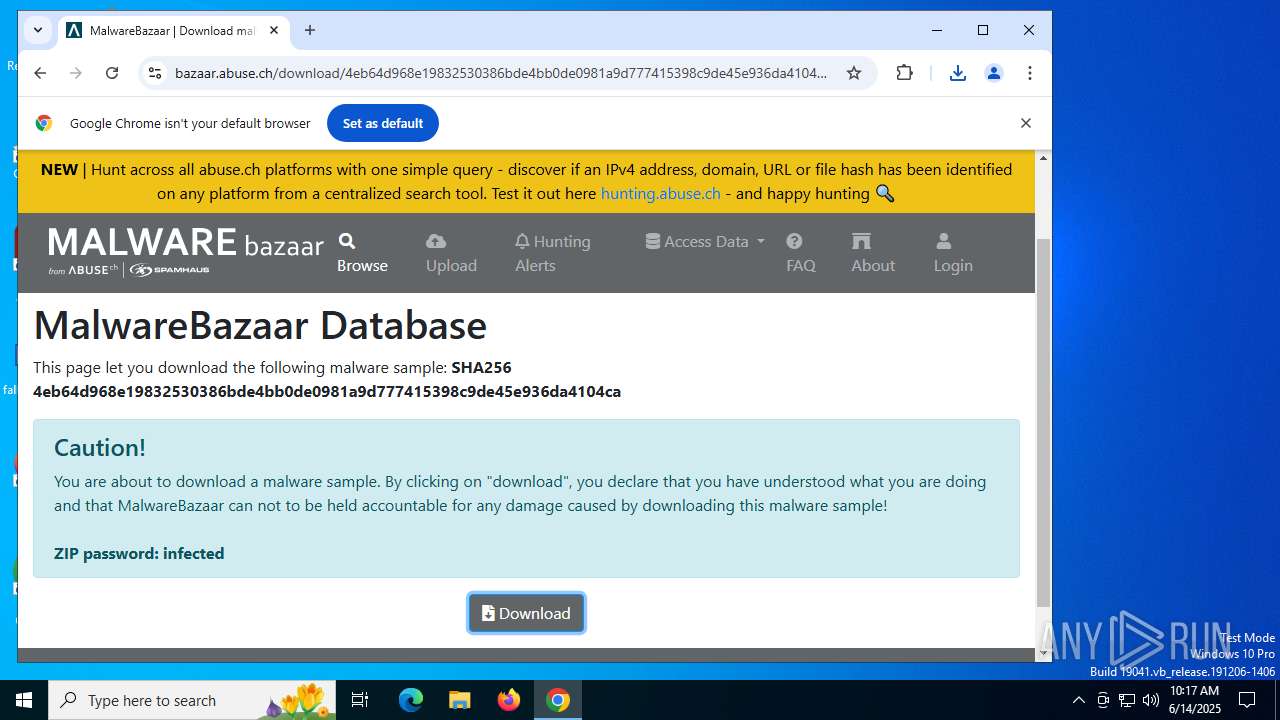Open a new tab with plus button
This screenshot has height=720, width=1280.
pos(310,31)
